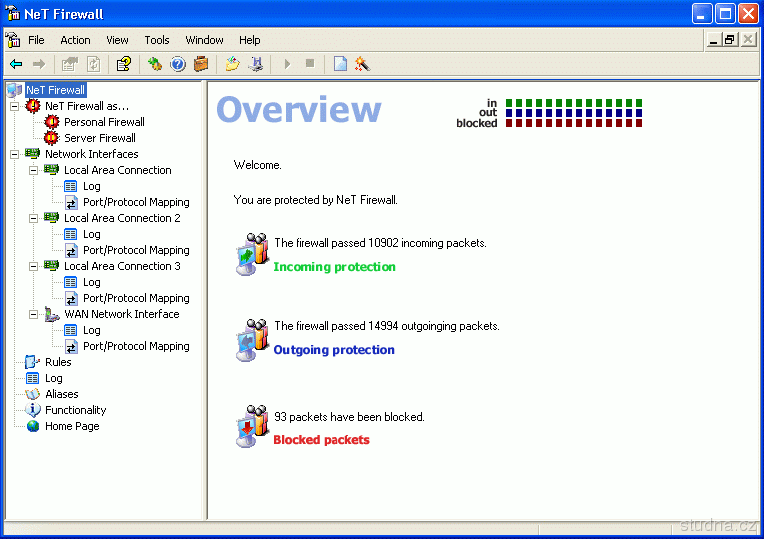The image size is (764, 539).
Task: Open the Tools menu
Action: [157, 40]
